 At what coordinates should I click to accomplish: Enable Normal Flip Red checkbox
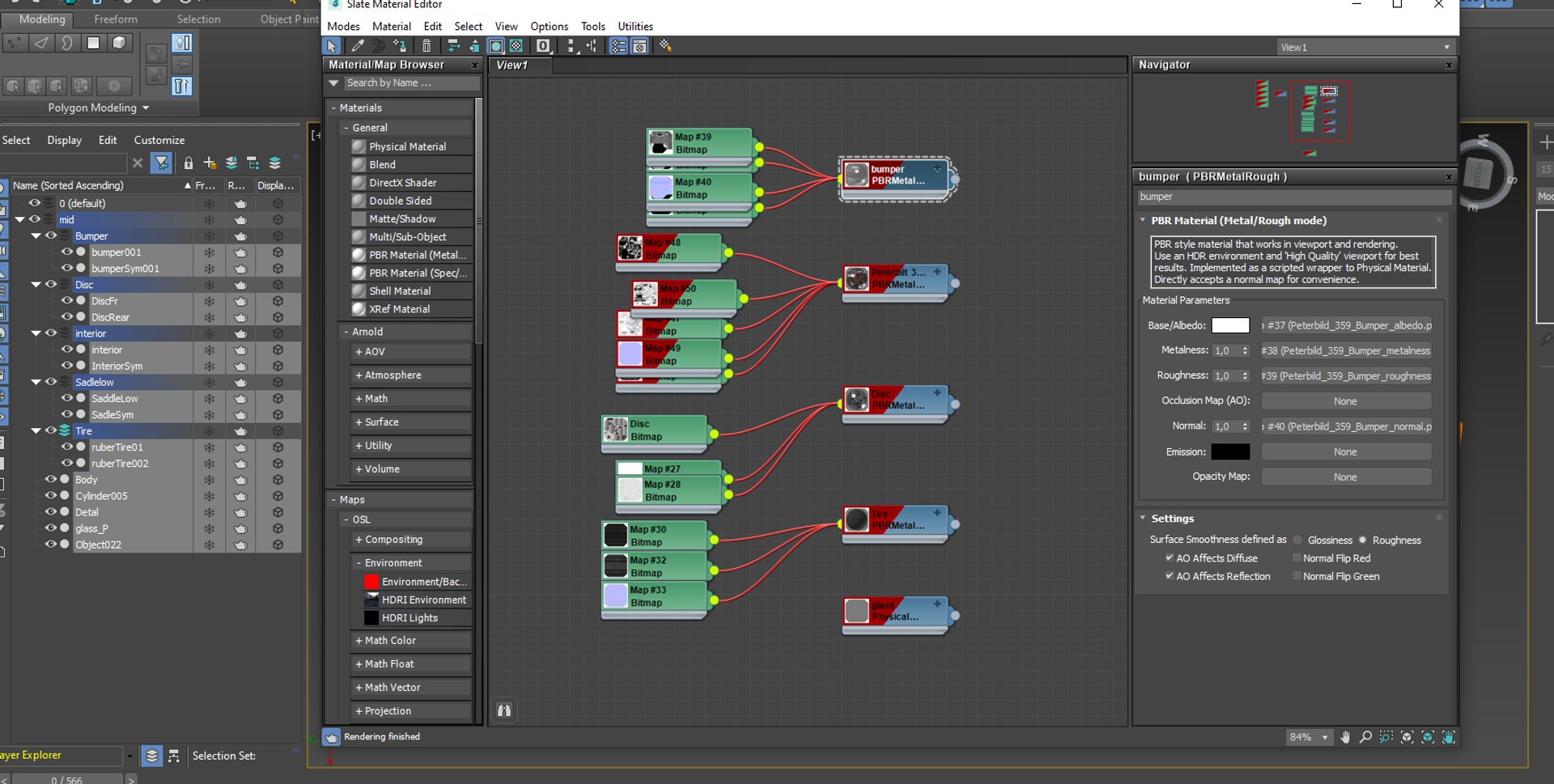[1297, 558]
